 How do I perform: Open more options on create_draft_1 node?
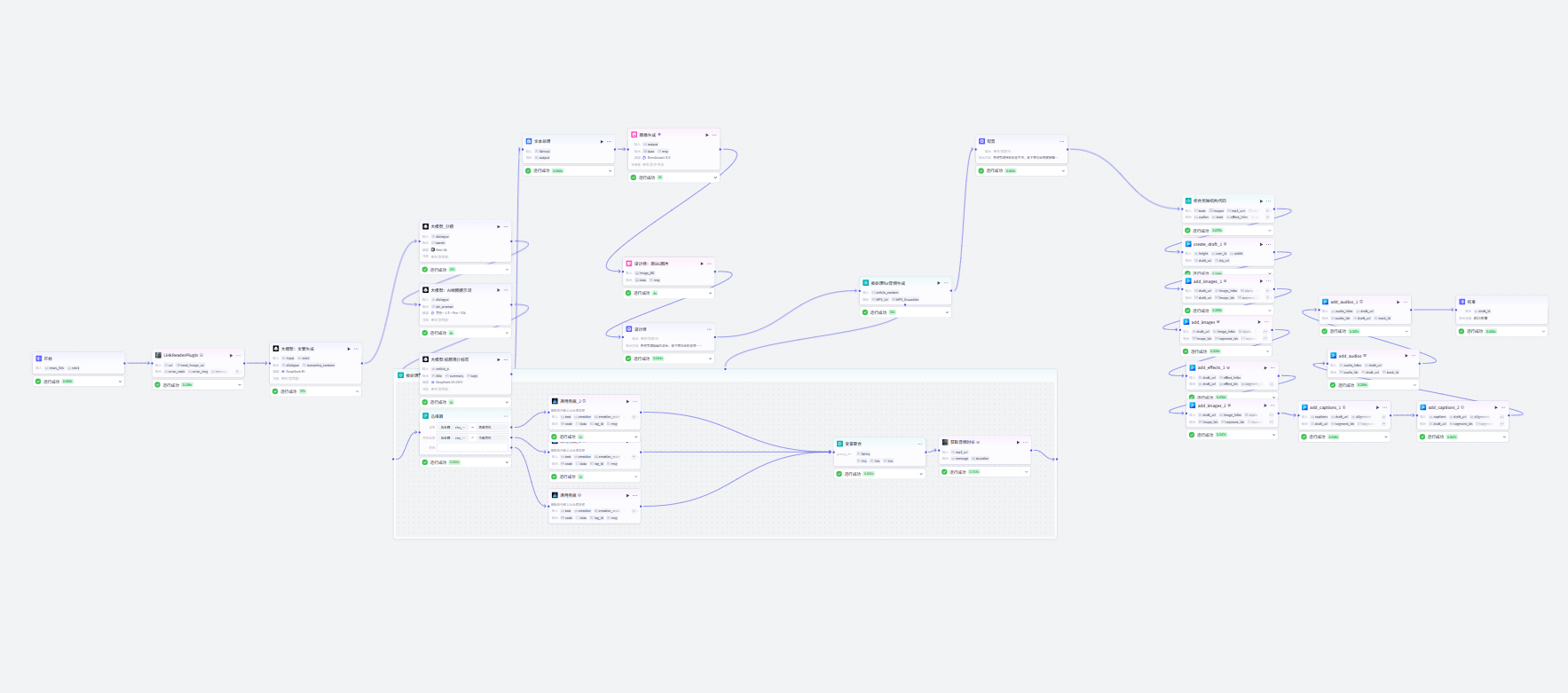(1268, 244)
